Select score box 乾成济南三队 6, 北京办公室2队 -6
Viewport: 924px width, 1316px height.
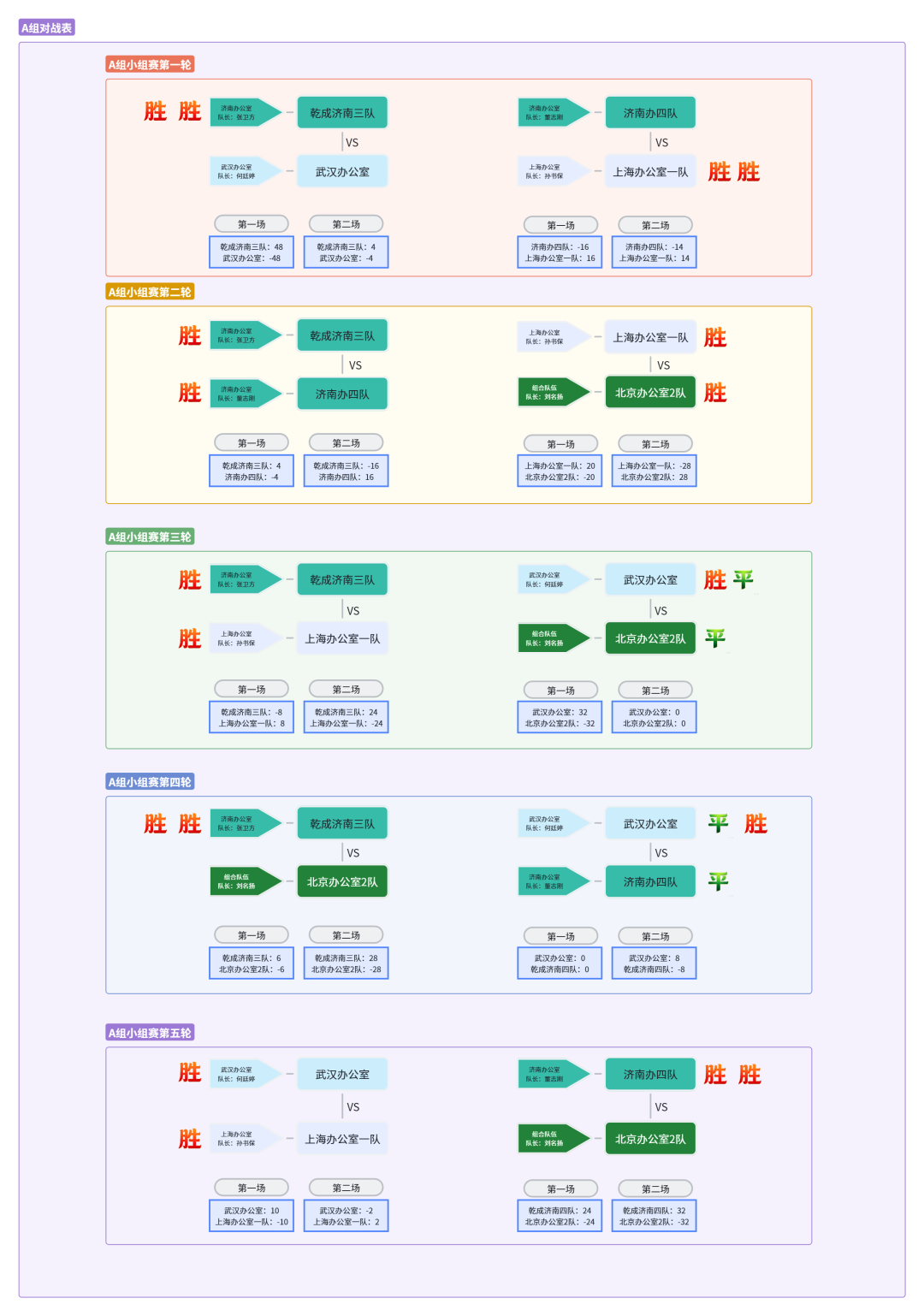click(252, 963)
